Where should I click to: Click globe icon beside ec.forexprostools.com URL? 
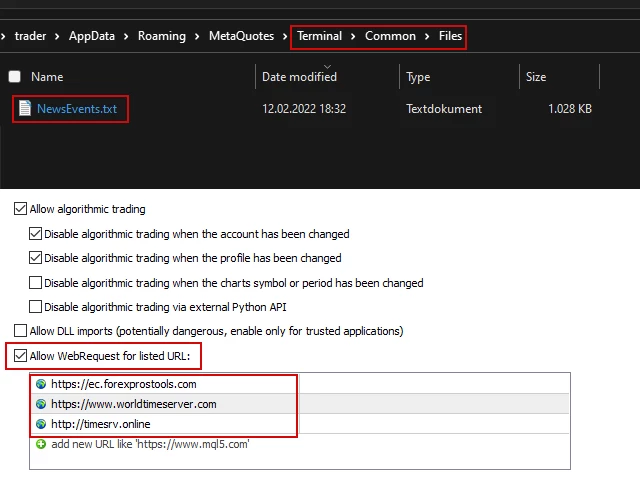click(41, 384)
